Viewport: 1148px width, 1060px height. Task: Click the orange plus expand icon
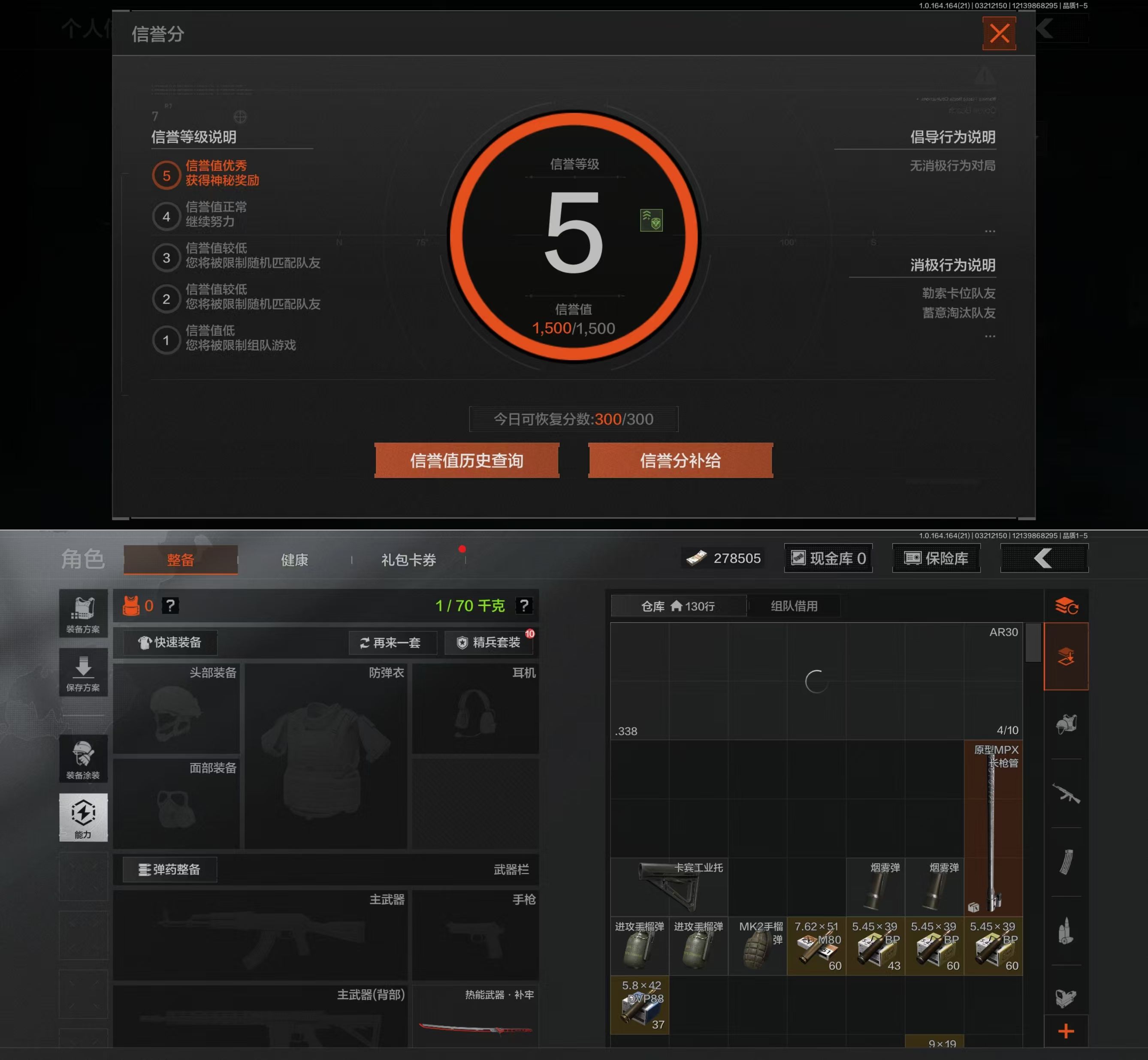point(1066,1031)
